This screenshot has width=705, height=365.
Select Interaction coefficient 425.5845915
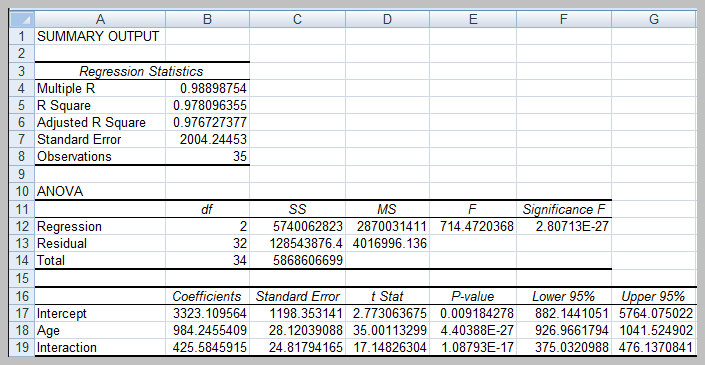pos(207,347)
